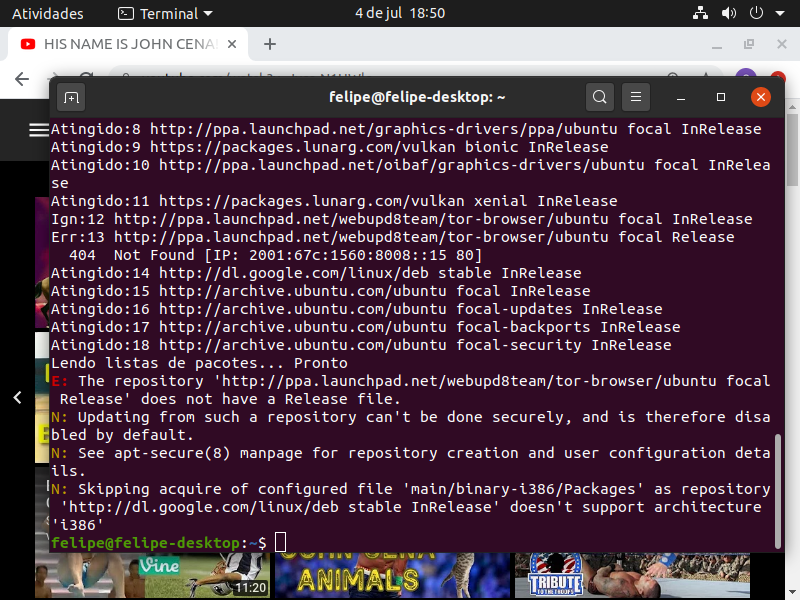The width and height of the screenshot is (800, 600).
Task: Click the browser page scrollbar
Action: (x=792, y=148)
